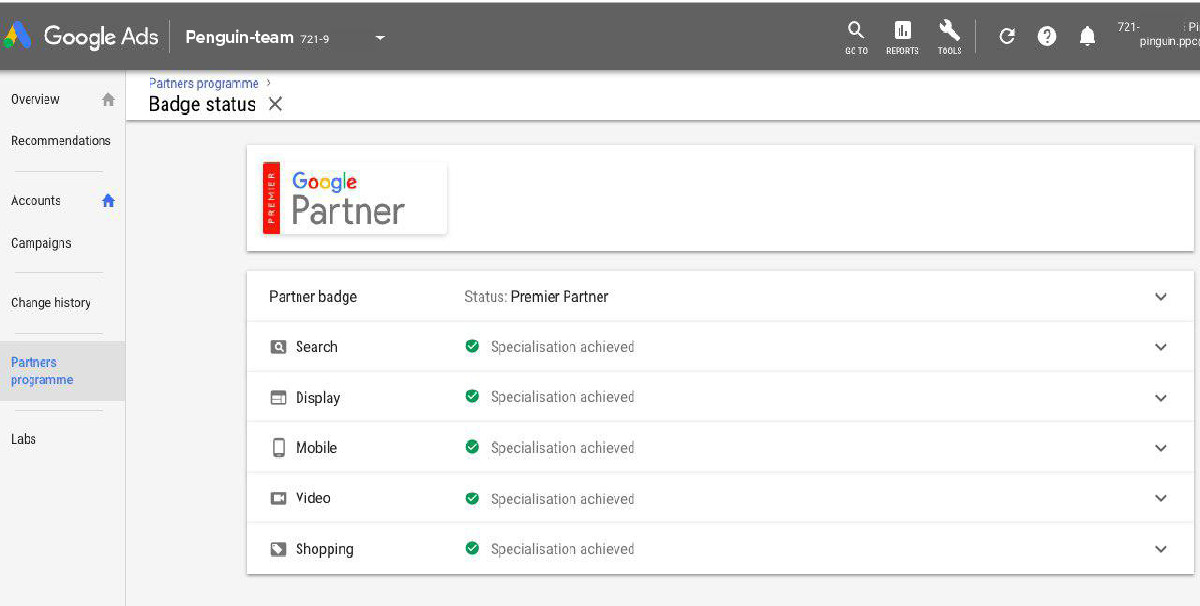Open Recommendations in the sidebar
1200x606 pixels.
[x=61, y=141]
